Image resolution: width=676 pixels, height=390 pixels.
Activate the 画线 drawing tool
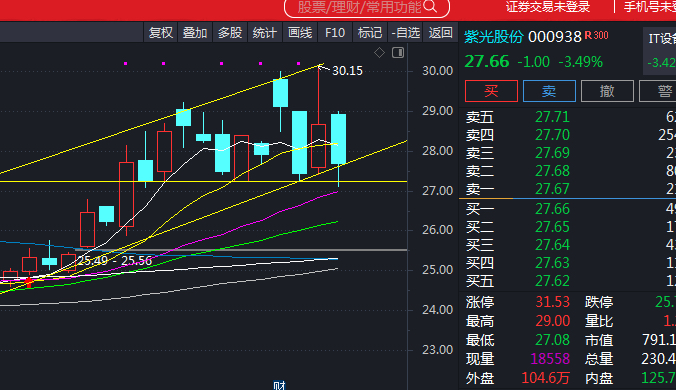pos(300,33)
